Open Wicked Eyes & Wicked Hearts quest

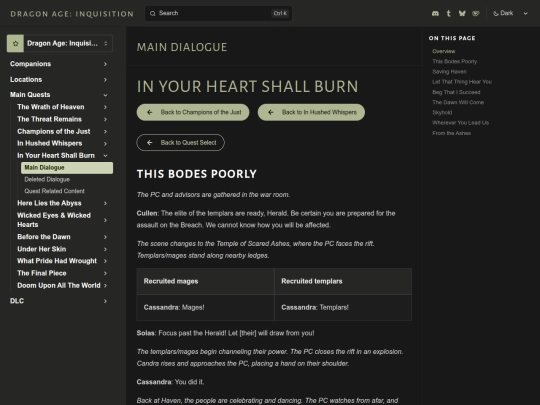click(x=54, y=220)
